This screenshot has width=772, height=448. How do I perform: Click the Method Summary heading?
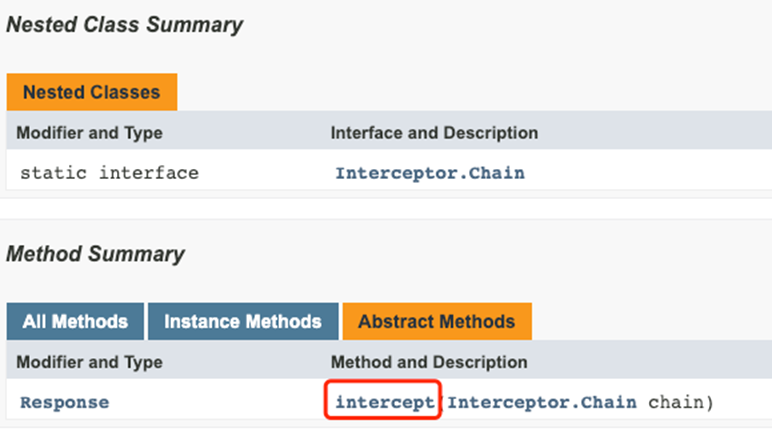tap(95, 254)
